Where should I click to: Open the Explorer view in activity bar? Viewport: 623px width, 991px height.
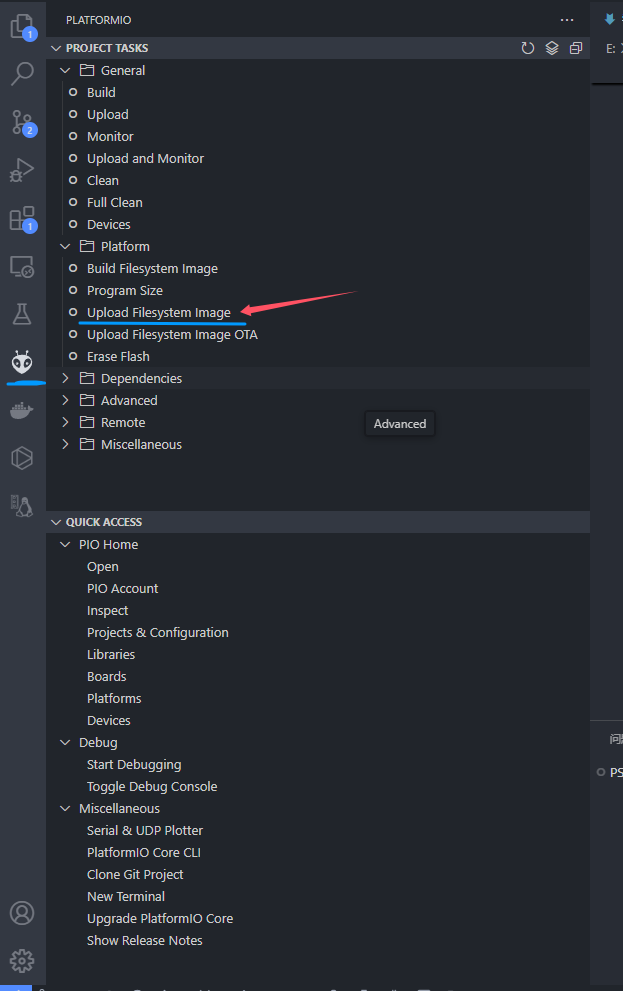[22, 27]
